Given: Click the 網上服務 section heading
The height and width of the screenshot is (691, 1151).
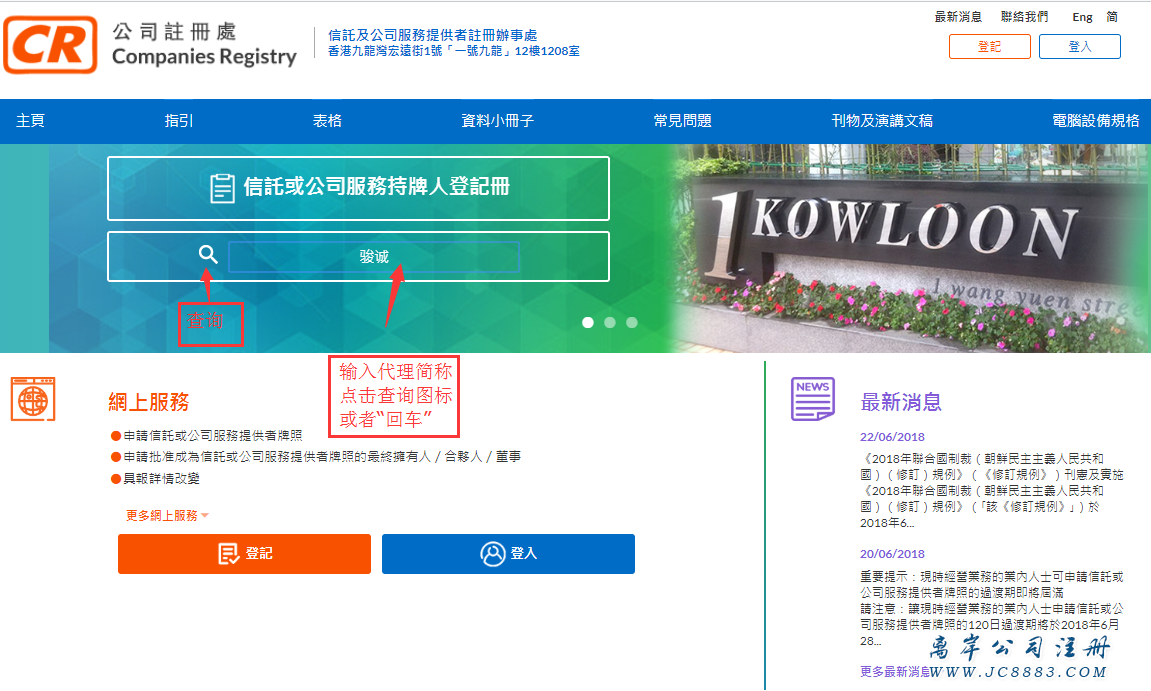Looking at the screenshot, I should tap(148, 402).
